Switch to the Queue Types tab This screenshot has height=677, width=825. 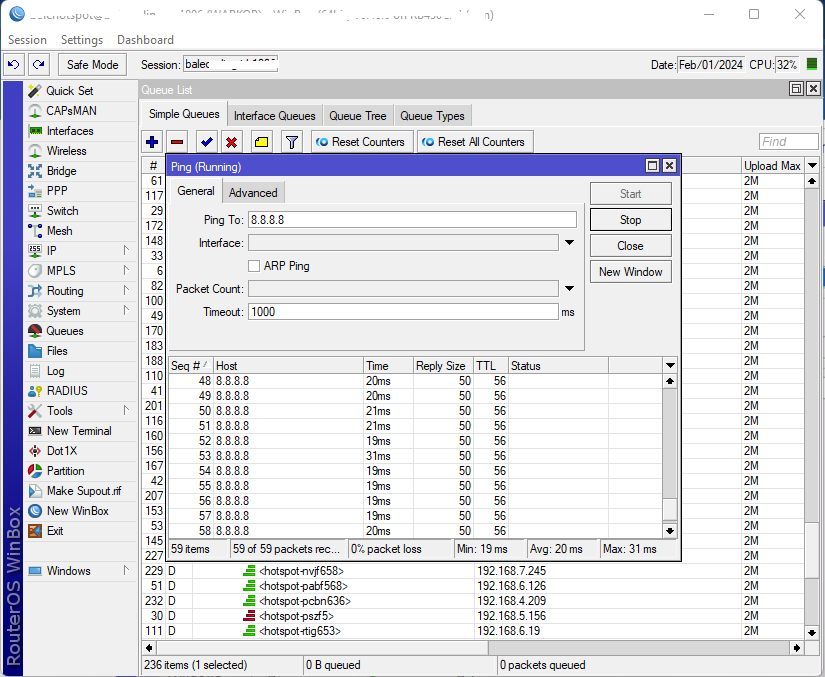[x=432, y=116]
